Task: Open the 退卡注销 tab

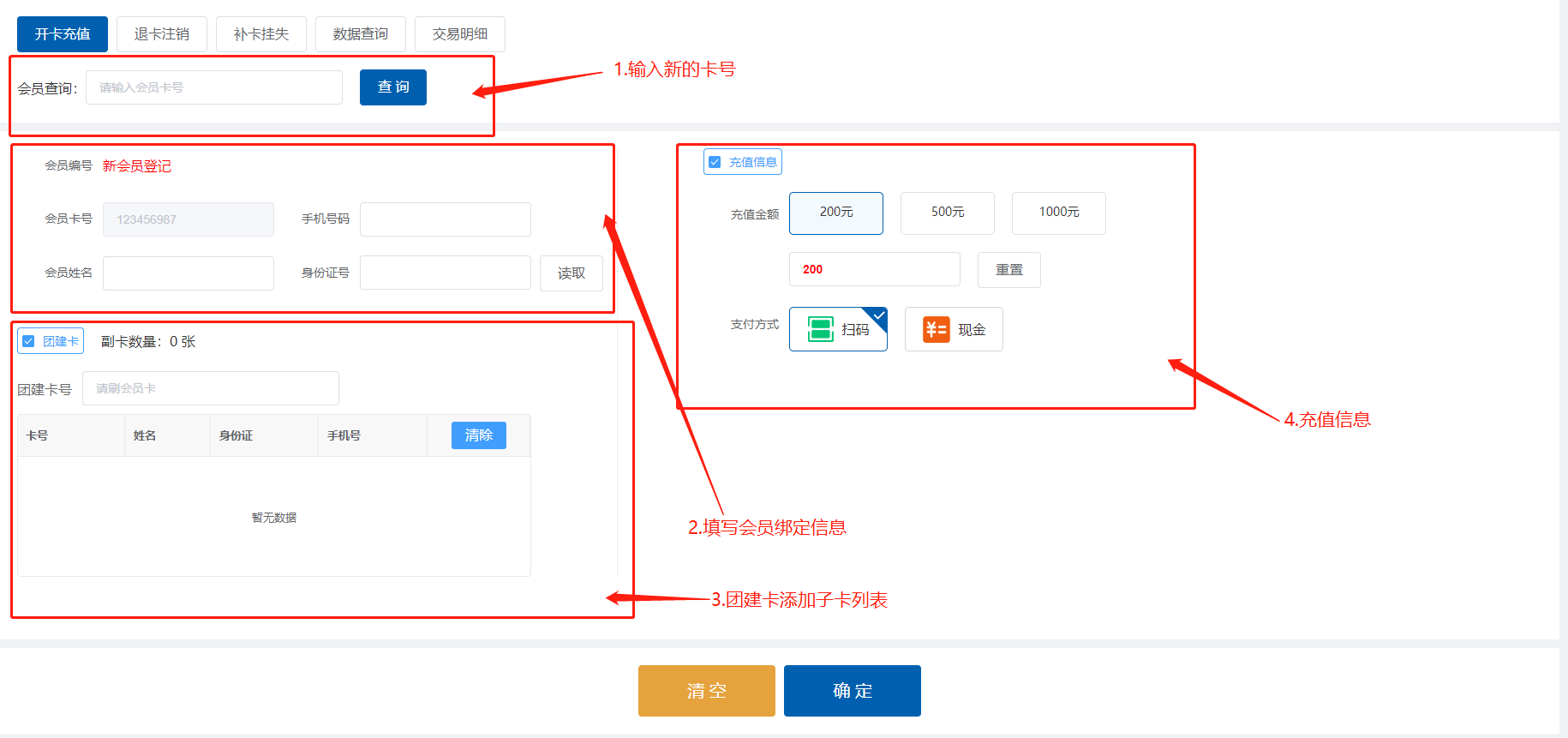Action: [x=162, y=34]
